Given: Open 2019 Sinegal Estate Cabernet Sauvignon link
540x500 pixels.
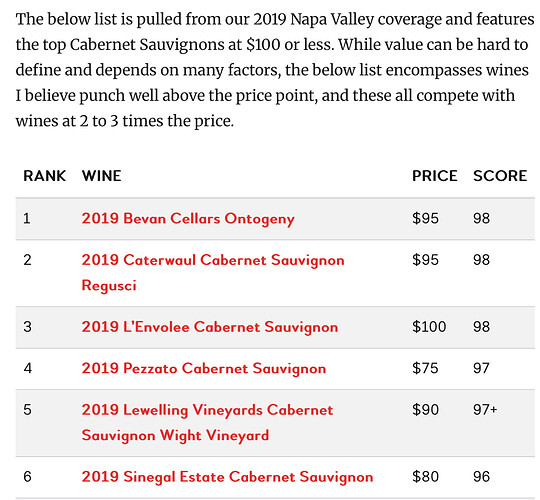Looking at the screenshot, I should 227,477.
